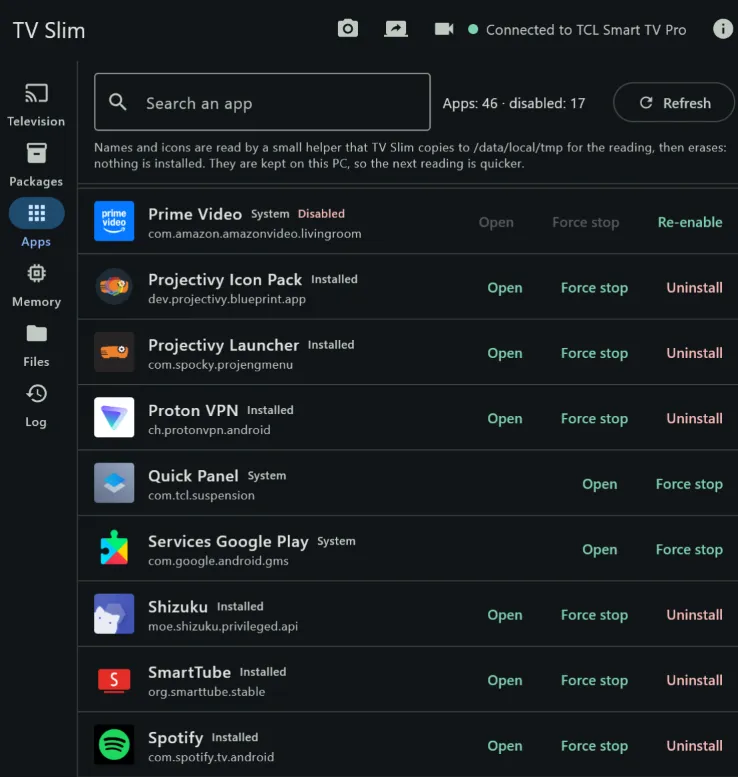The height and width of the screenshot is (777, 738).
Task: Switch to the Packages section
Action: pos(36,165)
